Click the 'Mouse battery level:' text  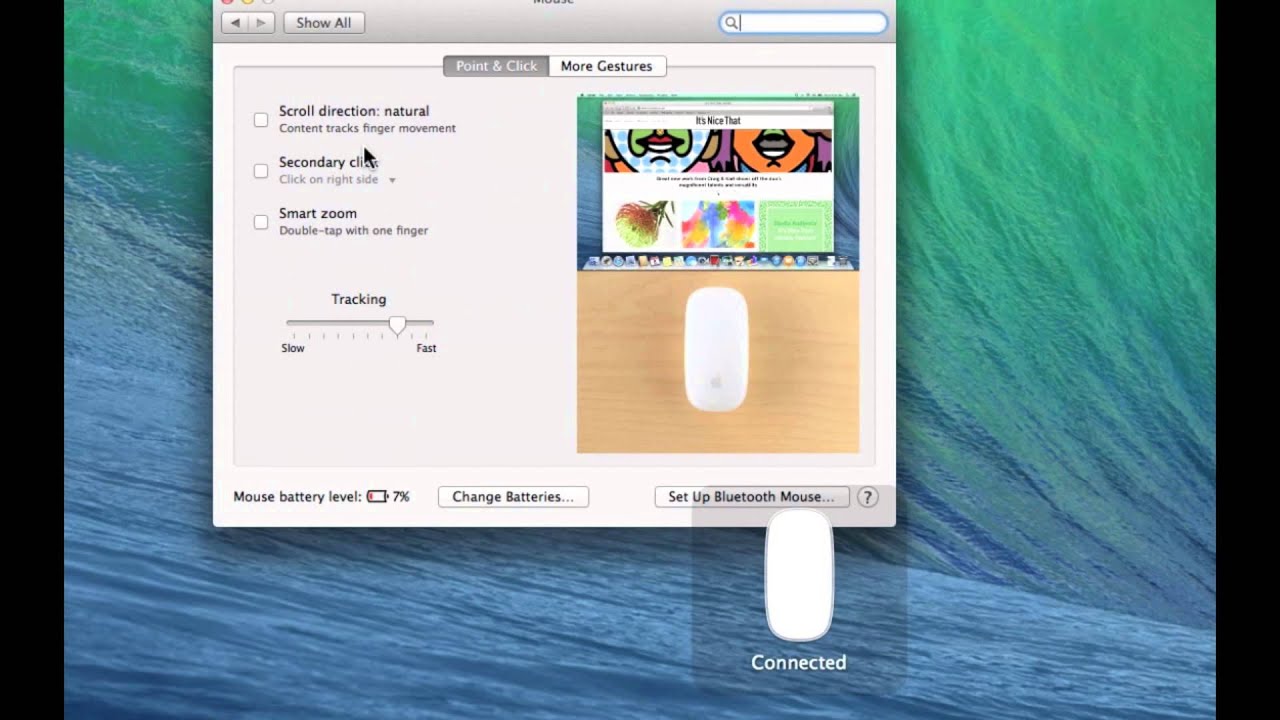(x=297, y=496)
